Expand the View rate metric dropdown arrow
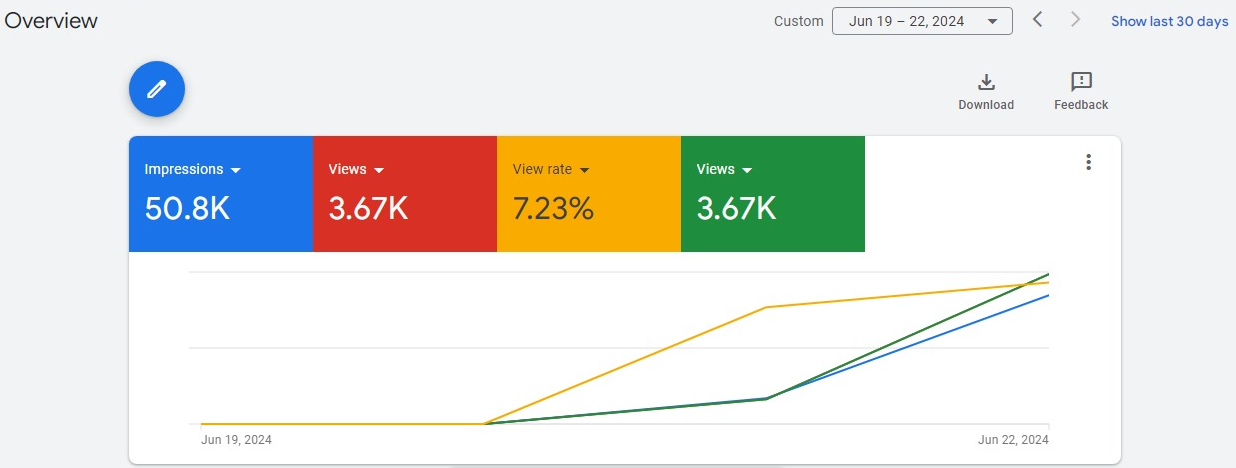This screenshot has height=468, width=1236. (584, 170)
